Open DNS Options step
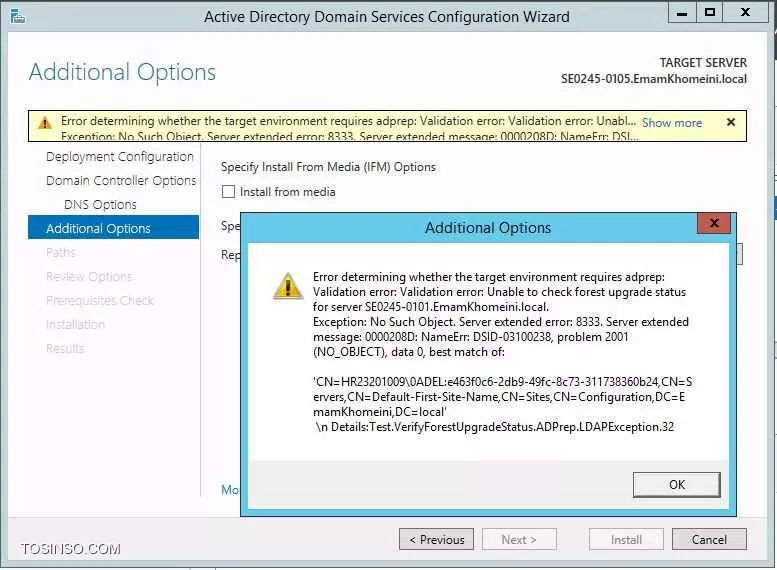The height and width of the screenshot is (570, 777). coord(100,204)
